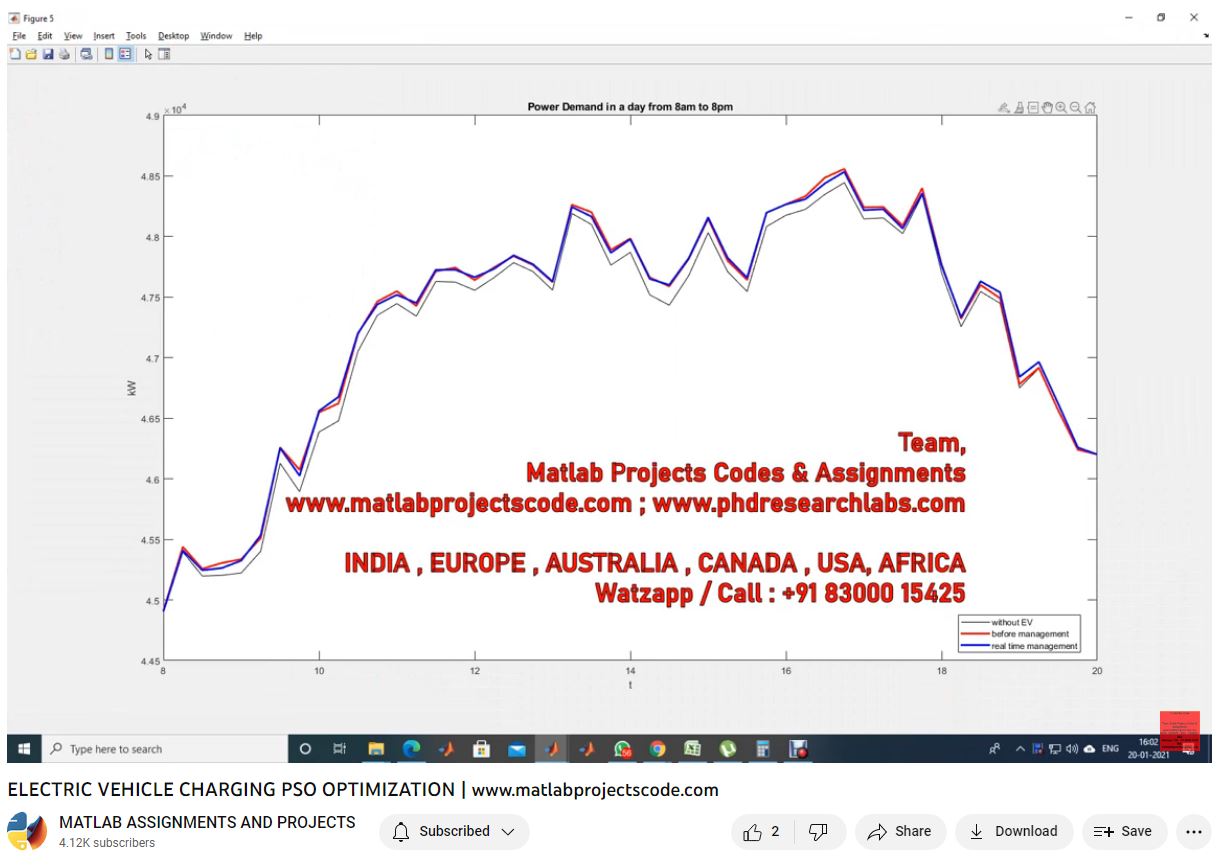Open the Property Inspector icon

click(164, 54)
